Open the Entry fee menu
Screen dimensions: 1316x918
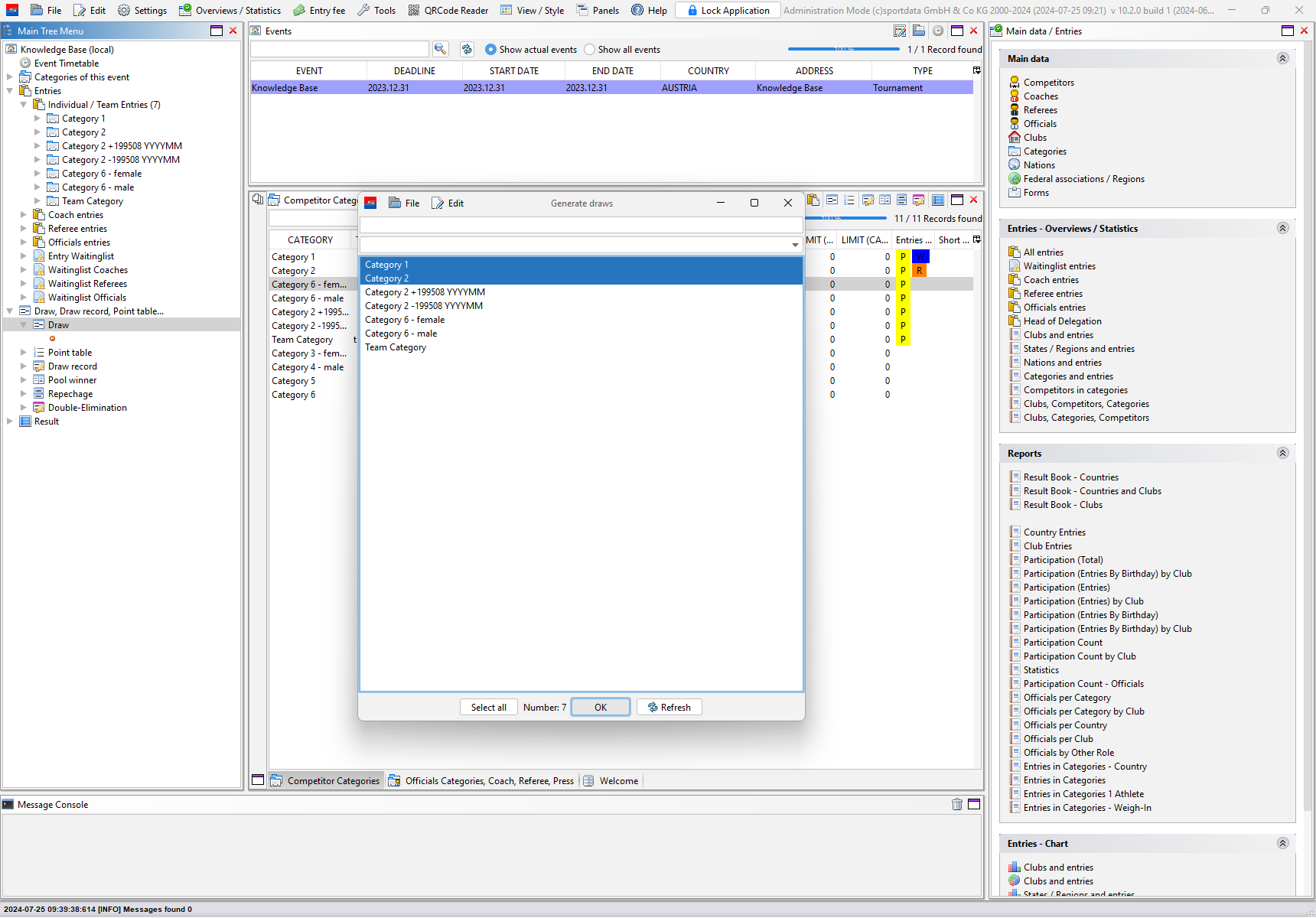pos(319,10)
